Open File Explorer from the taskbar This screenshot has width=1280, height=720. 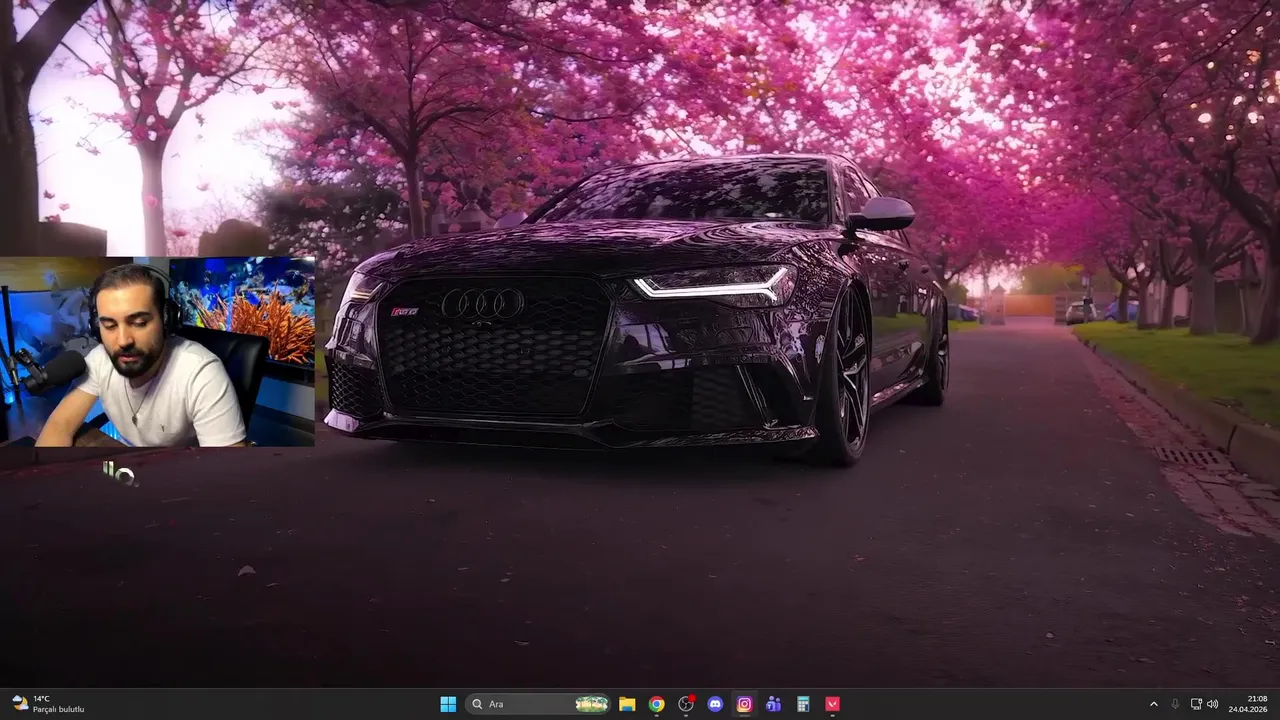(x=627, y=704)
